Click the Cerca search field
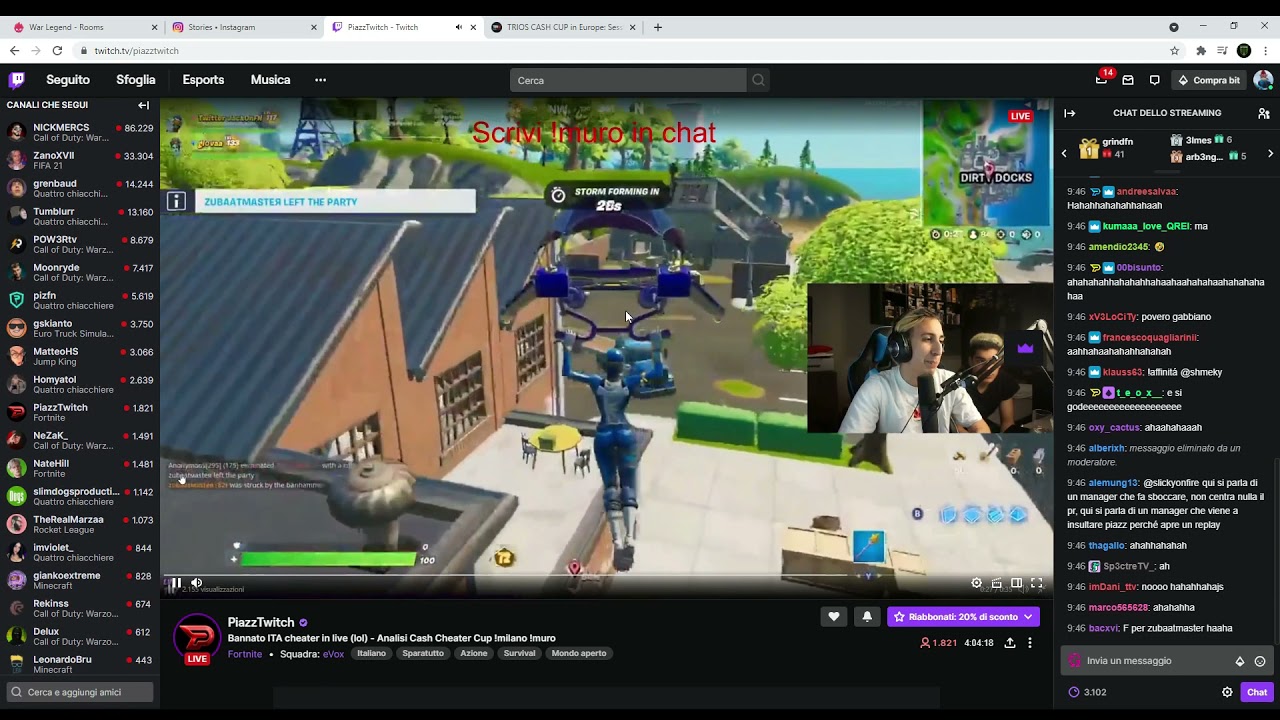 click(628, 80)
